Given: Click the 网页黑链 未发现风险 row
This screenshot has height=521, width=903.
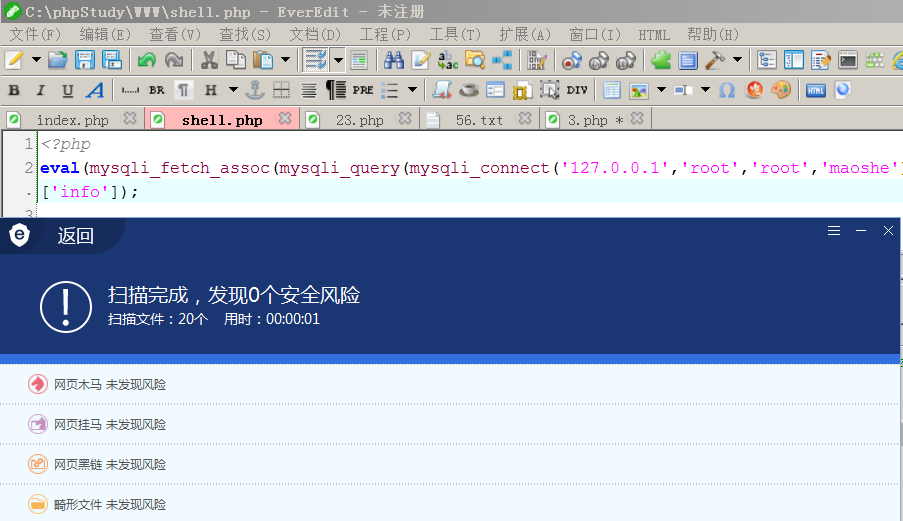Looking at the screenshot, I should pyautogui.click(x=450, y=464).
